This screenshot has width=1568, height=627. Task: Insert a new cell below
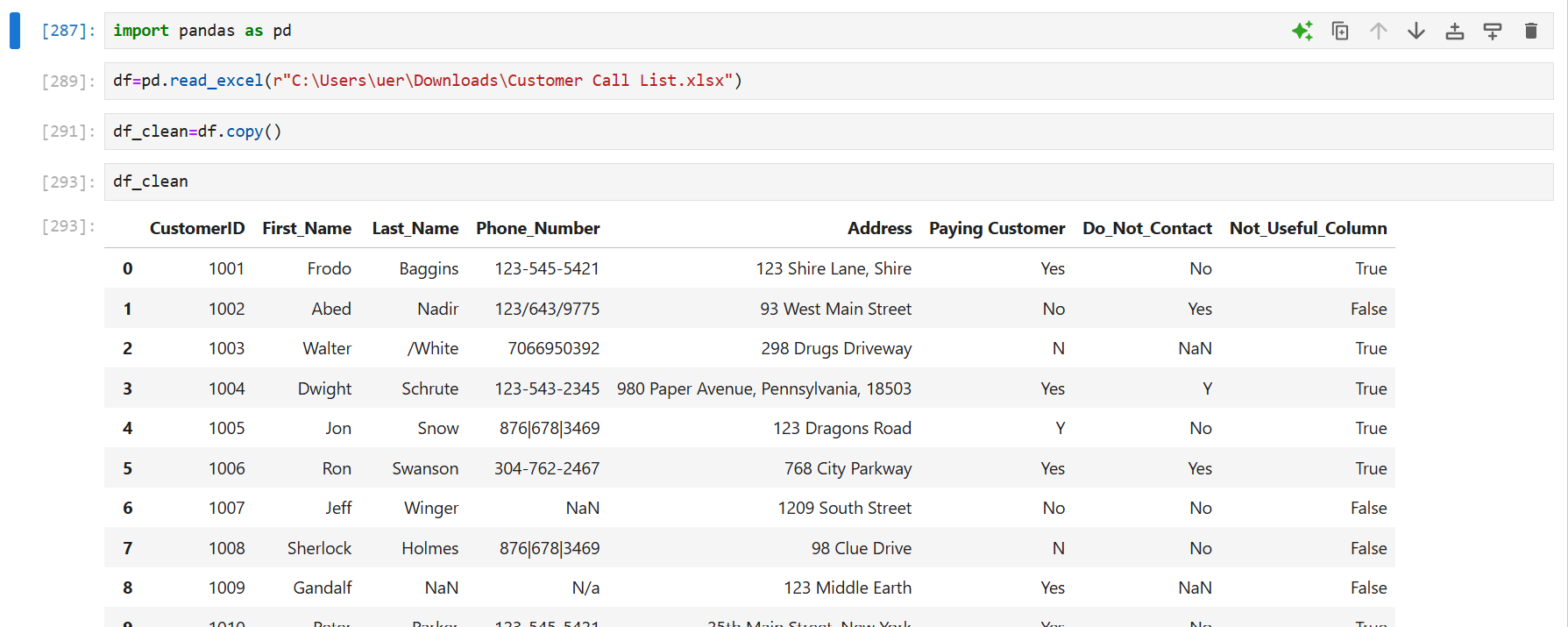pos(1493,31)
